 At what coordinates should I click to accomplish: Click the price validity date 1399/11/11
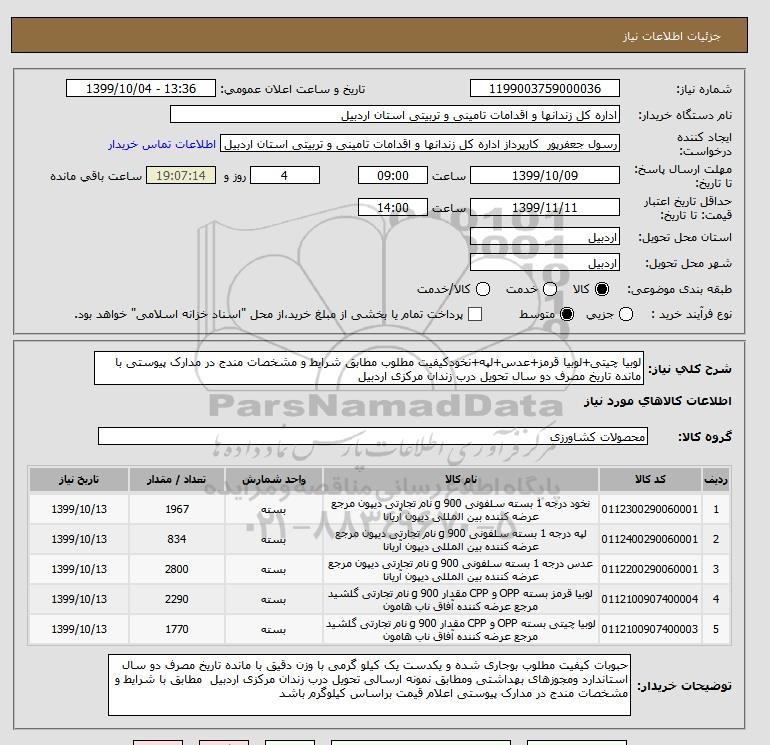(x=545, y=207)
